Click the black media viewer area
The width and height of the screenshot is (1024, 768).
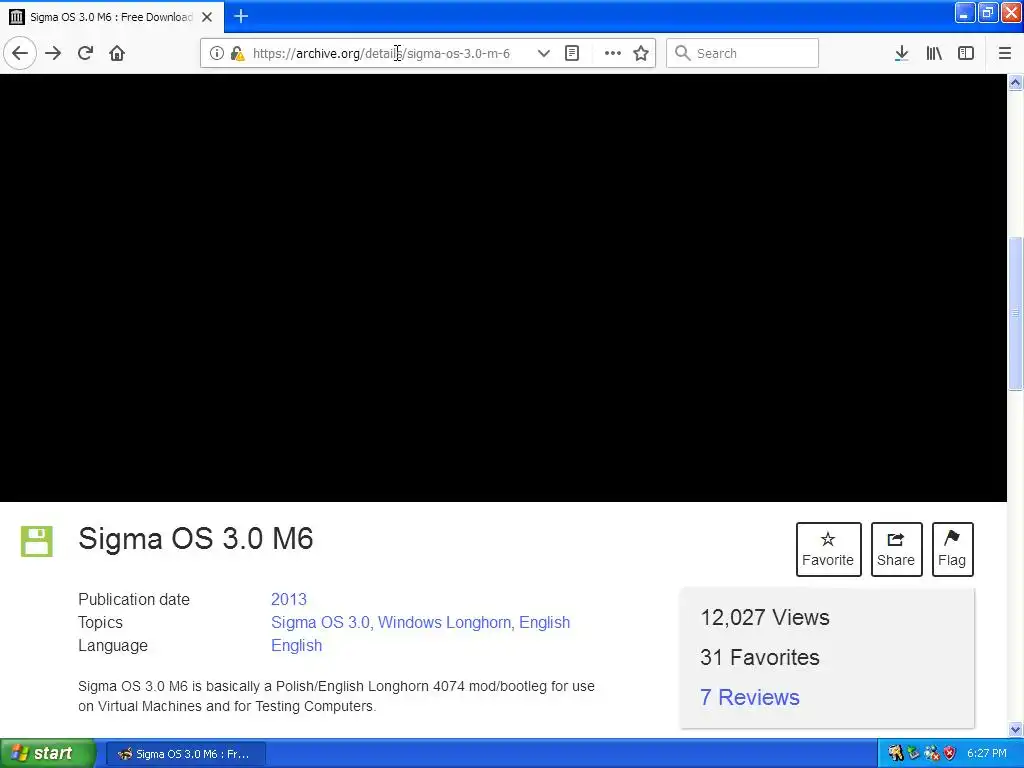pos(503,288)
